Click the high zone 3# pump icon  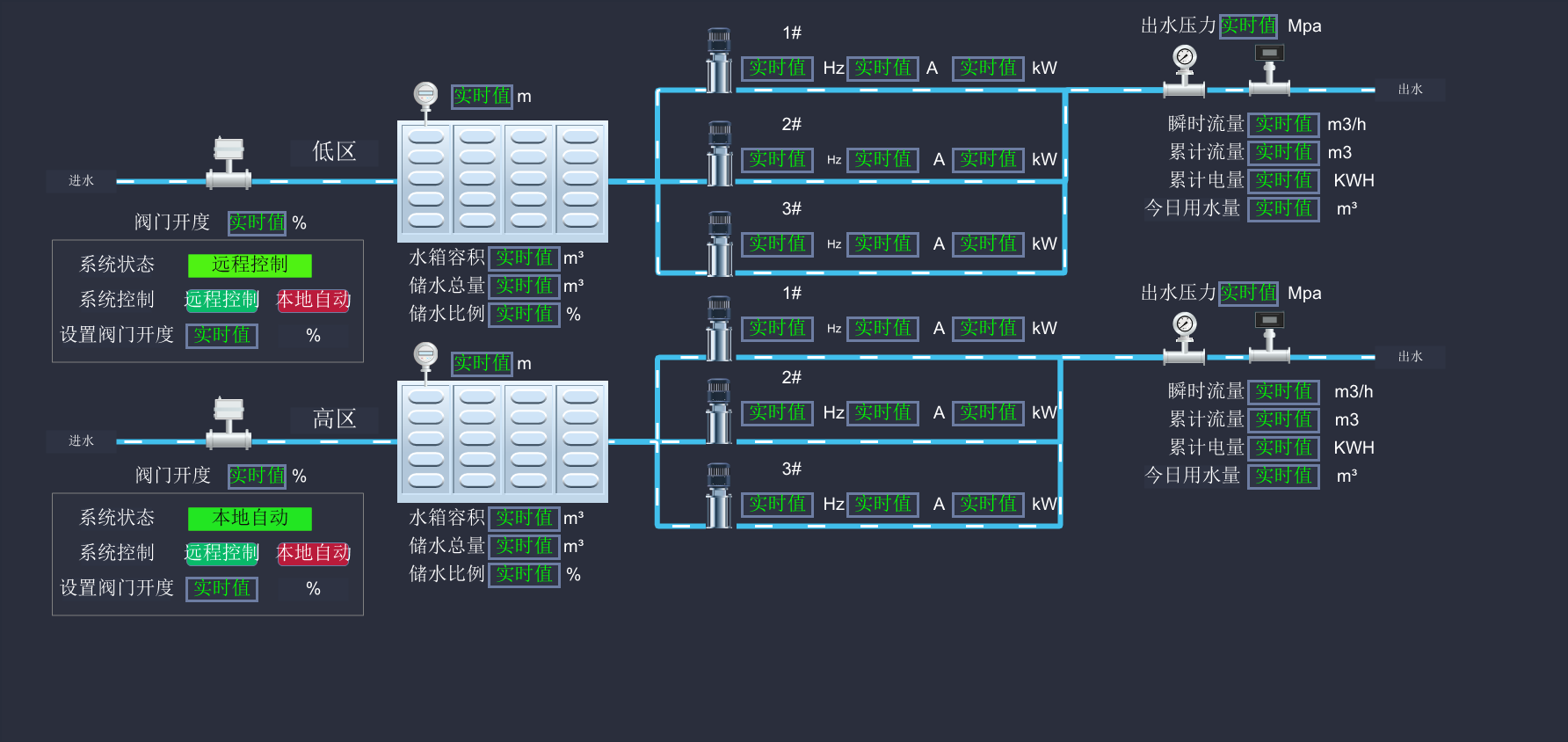(719, 496)
